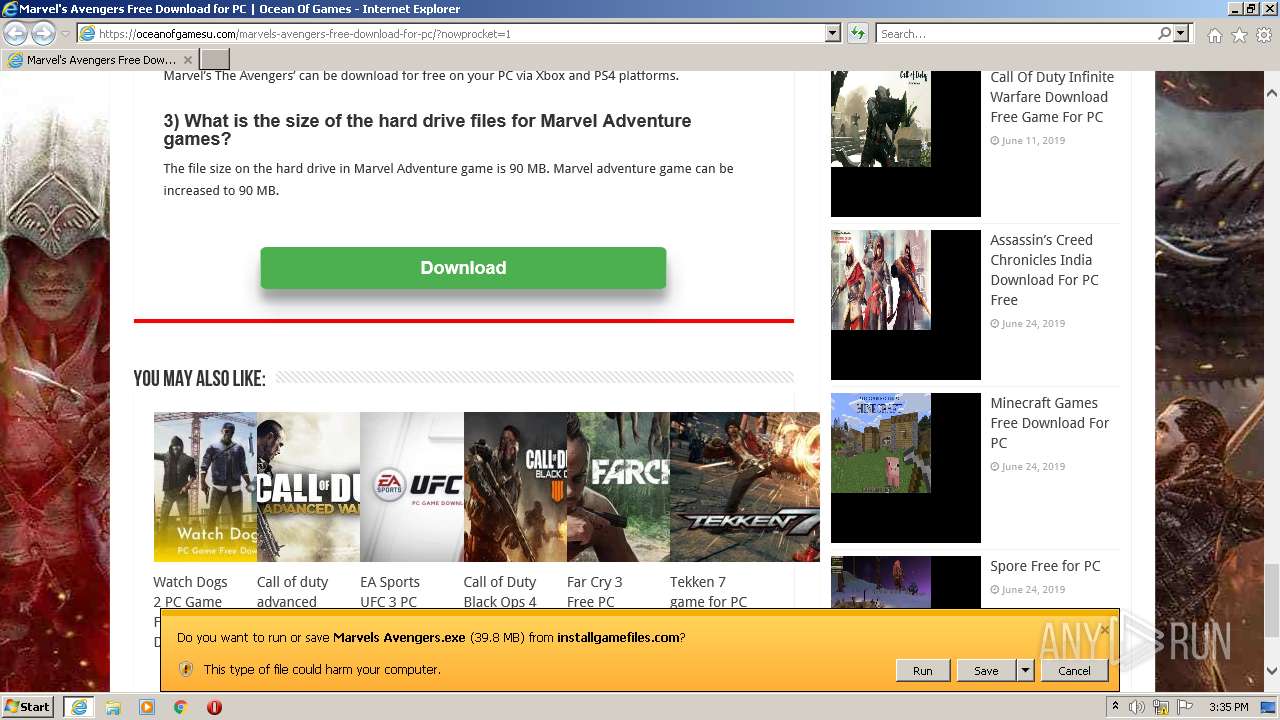The width and height of the screenshot is (1280, 720).
Task: Open Far Cry 3 Free PC link
Action: tap(595, 592)
